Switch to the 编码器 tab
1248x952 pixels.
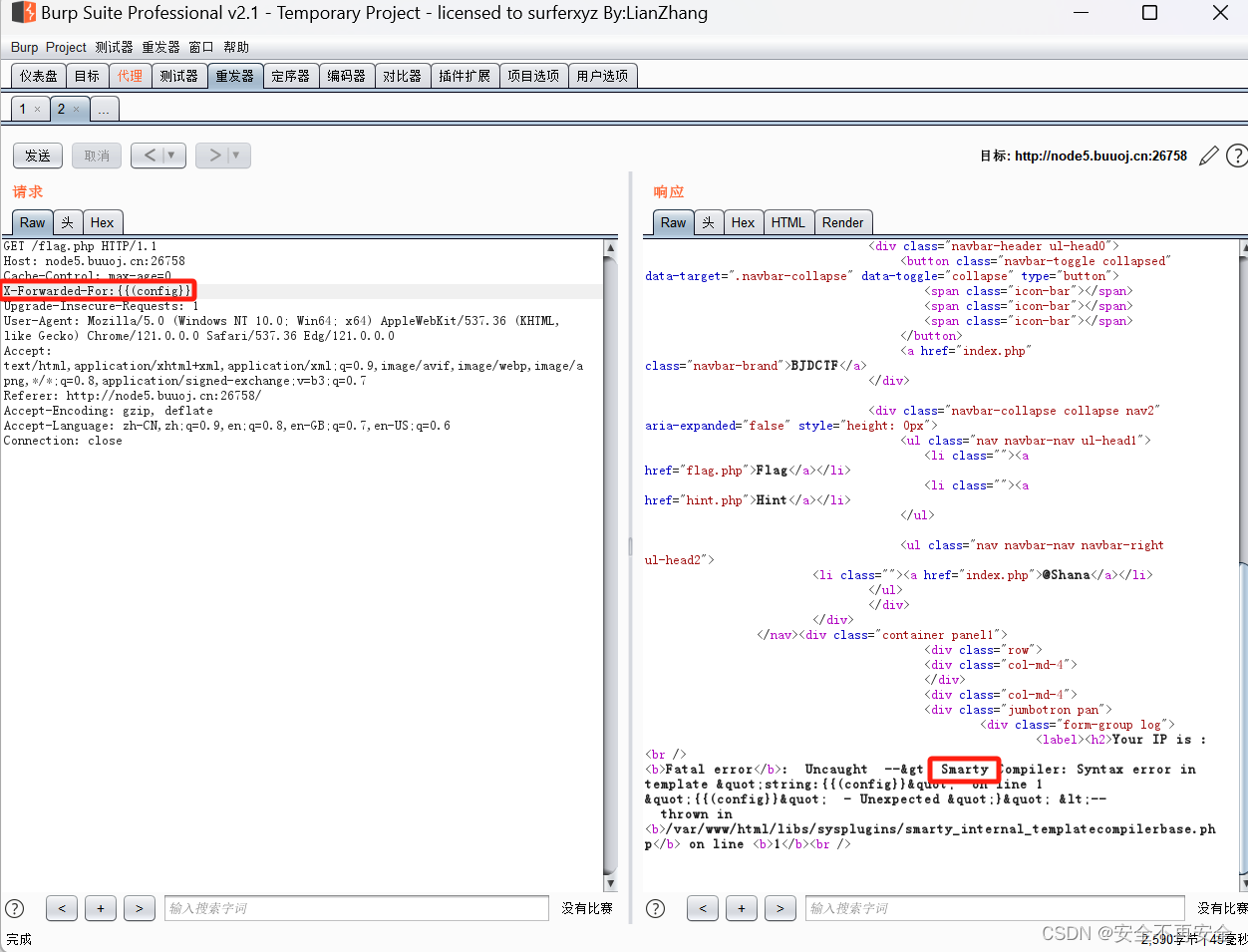347,76
